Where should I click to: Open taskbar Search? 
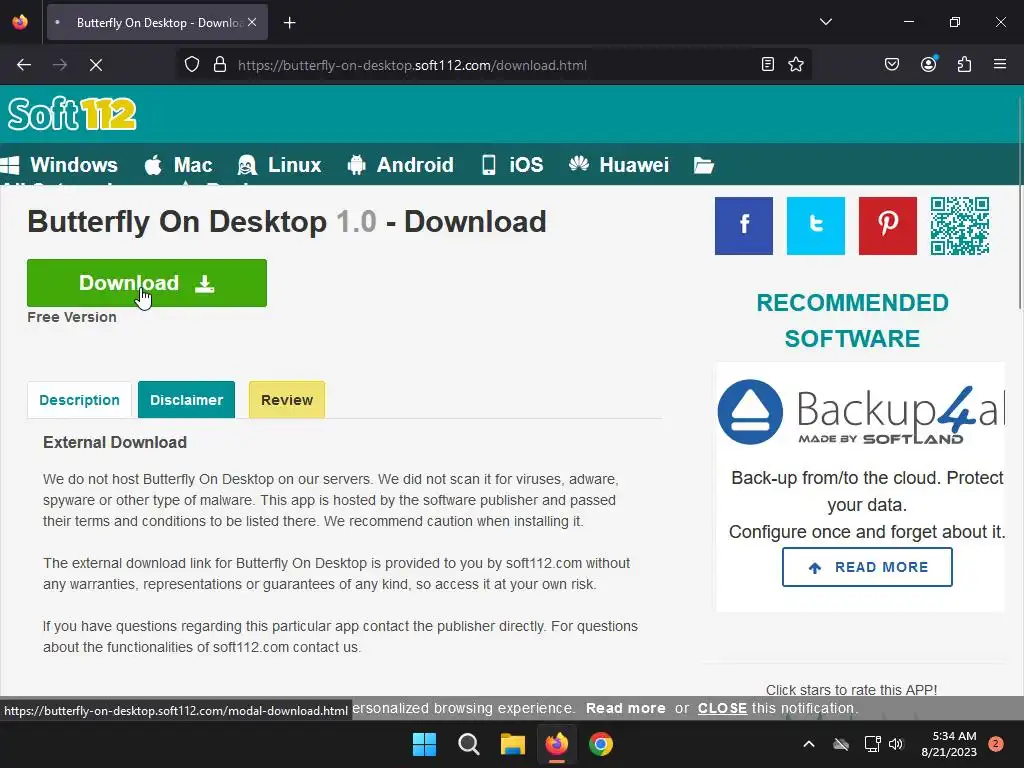click(468, 744)
